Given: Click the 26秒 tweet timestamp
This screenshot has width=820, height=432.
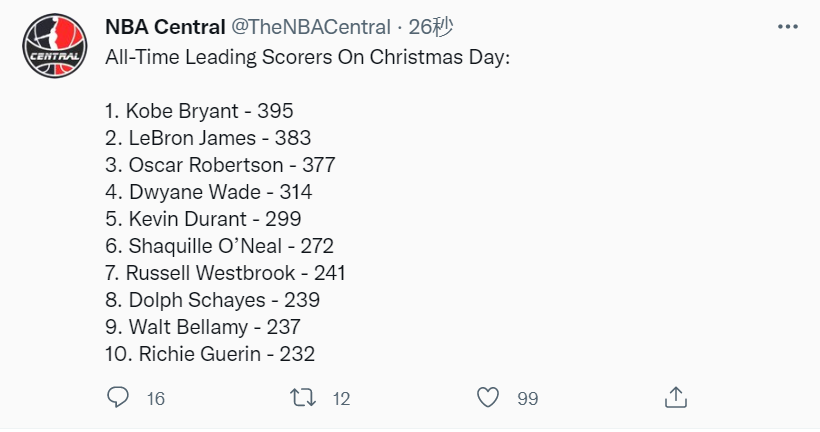Looking at the screenshot, I should point(431,27).
